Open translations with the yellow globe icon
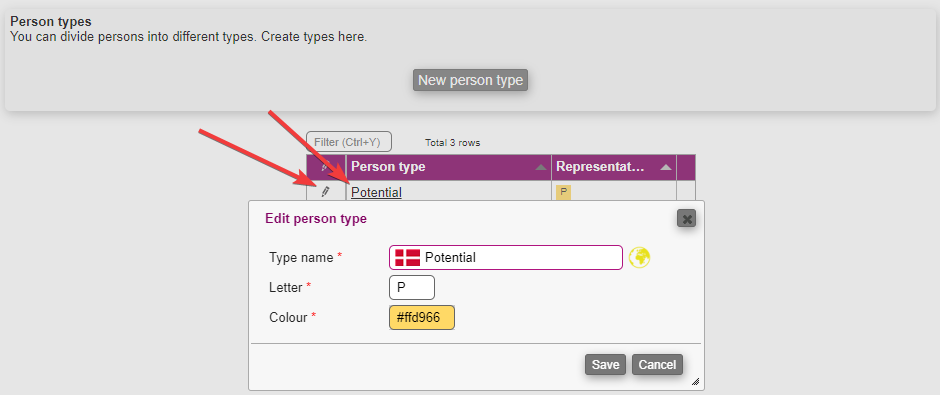This screenshot has width=940, height=395. pyautogui.click(x=640, y=258)
